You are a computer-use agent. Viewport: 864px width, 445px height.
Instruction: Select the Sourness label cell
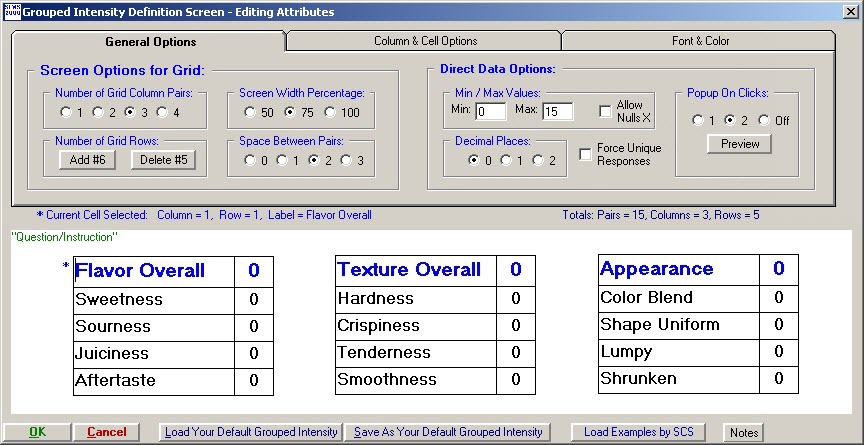[154, 328]
